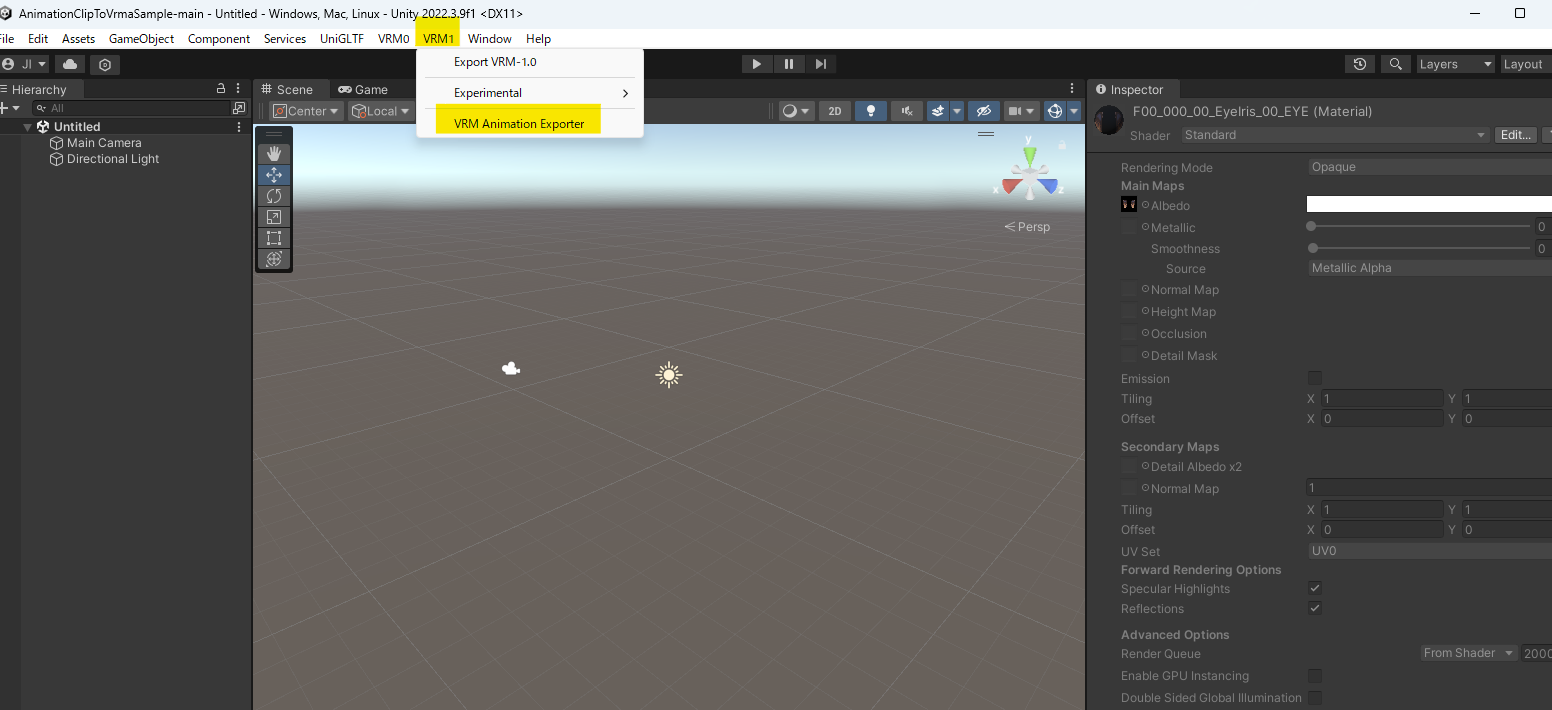This screenshot has height=710, width=1552.
Task: Open the Rendering Mode Opaque dropdown
Action: coord(1430,167)
